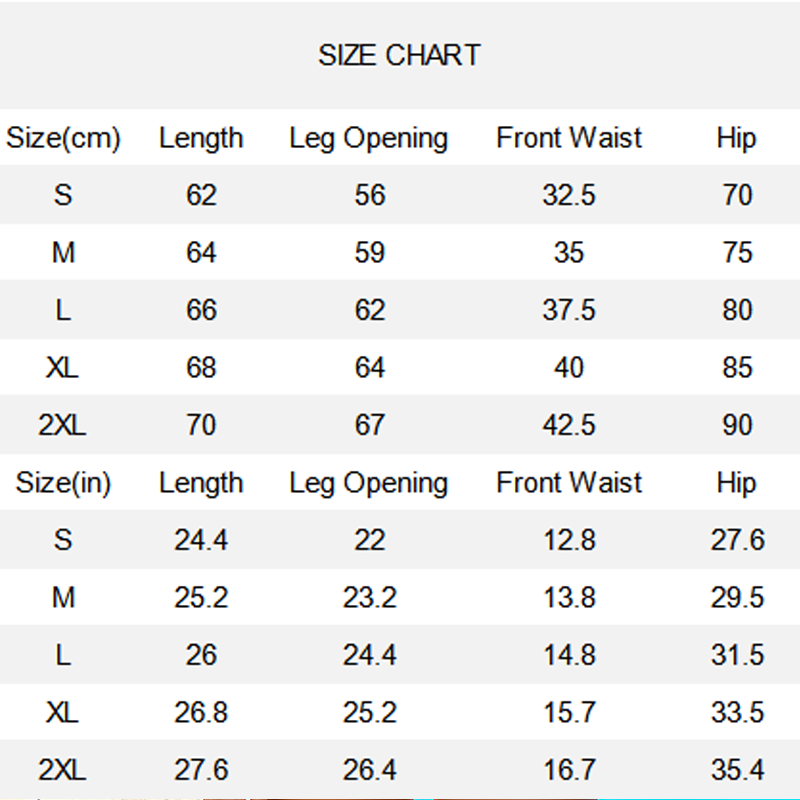Screen dimensions: 800x800
Task: Select Leg Opening header in inch table
Action: 369,483
